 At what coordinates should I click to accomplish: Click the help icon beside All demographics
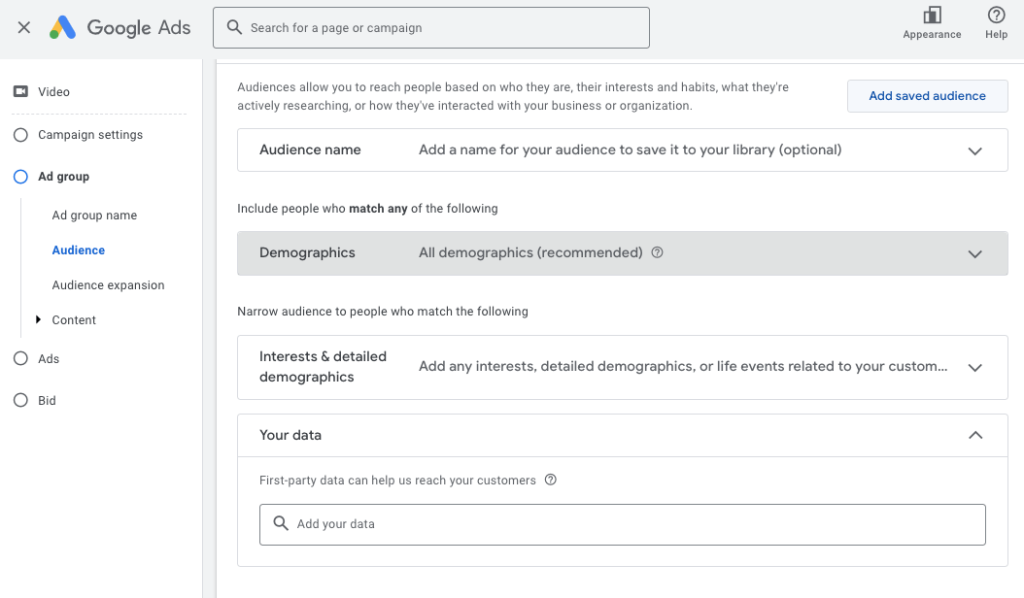point(657,253)
